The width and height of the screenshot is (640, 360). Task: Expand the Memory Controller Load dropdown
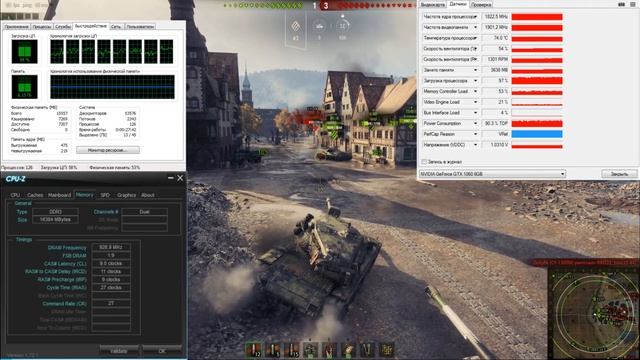(475, 91)
